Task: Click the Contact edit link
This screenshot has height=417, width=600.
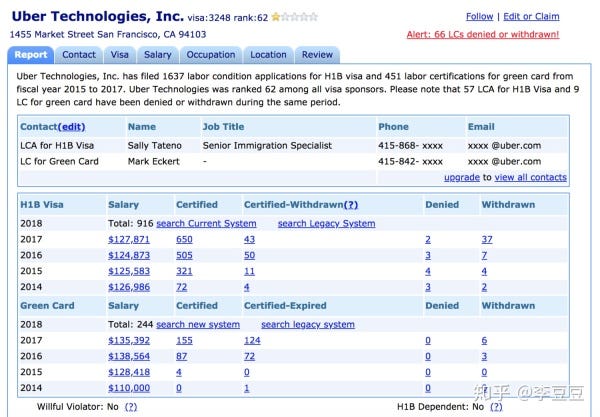Action: 71,127
